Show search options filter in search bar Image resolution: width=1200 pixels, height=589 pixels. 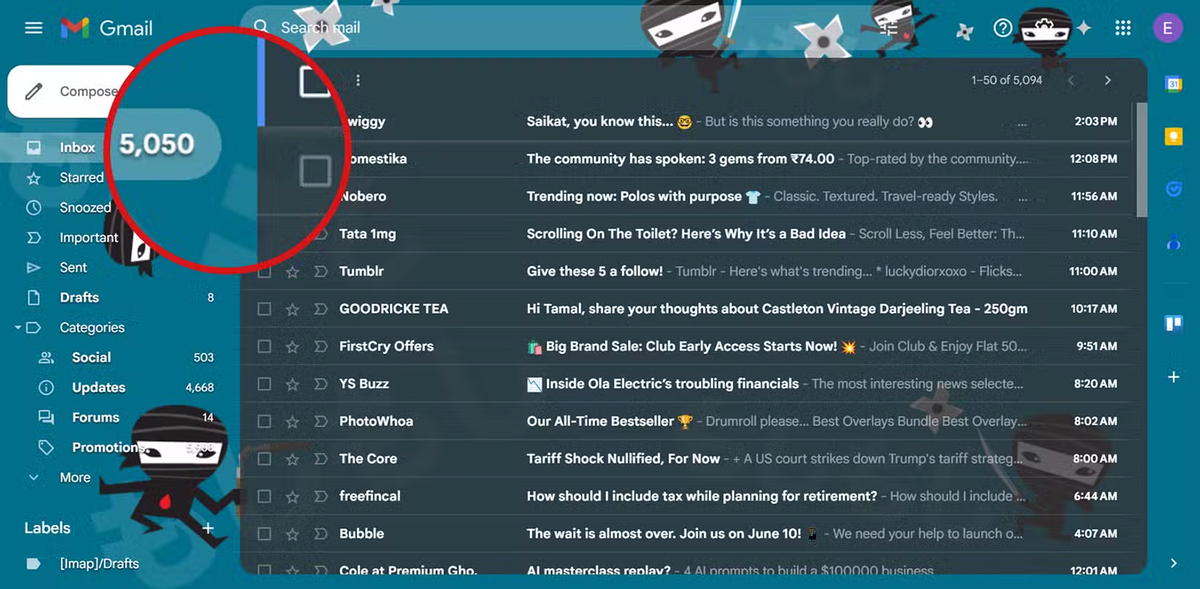889,28
